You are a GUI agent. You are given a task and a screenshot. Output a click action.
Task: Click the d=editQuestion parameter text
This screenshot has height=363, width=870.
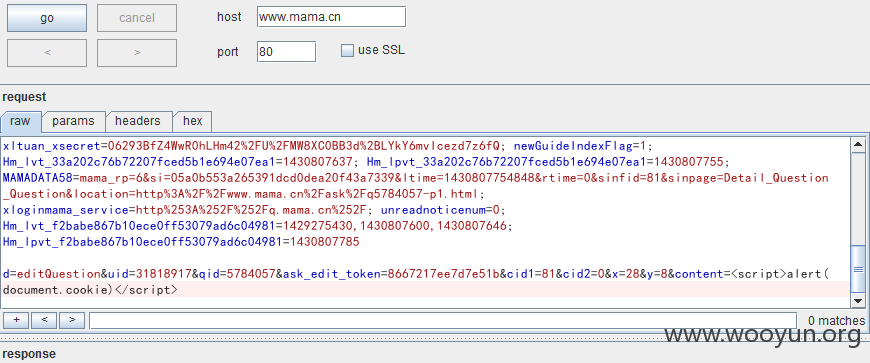[52, 274]
